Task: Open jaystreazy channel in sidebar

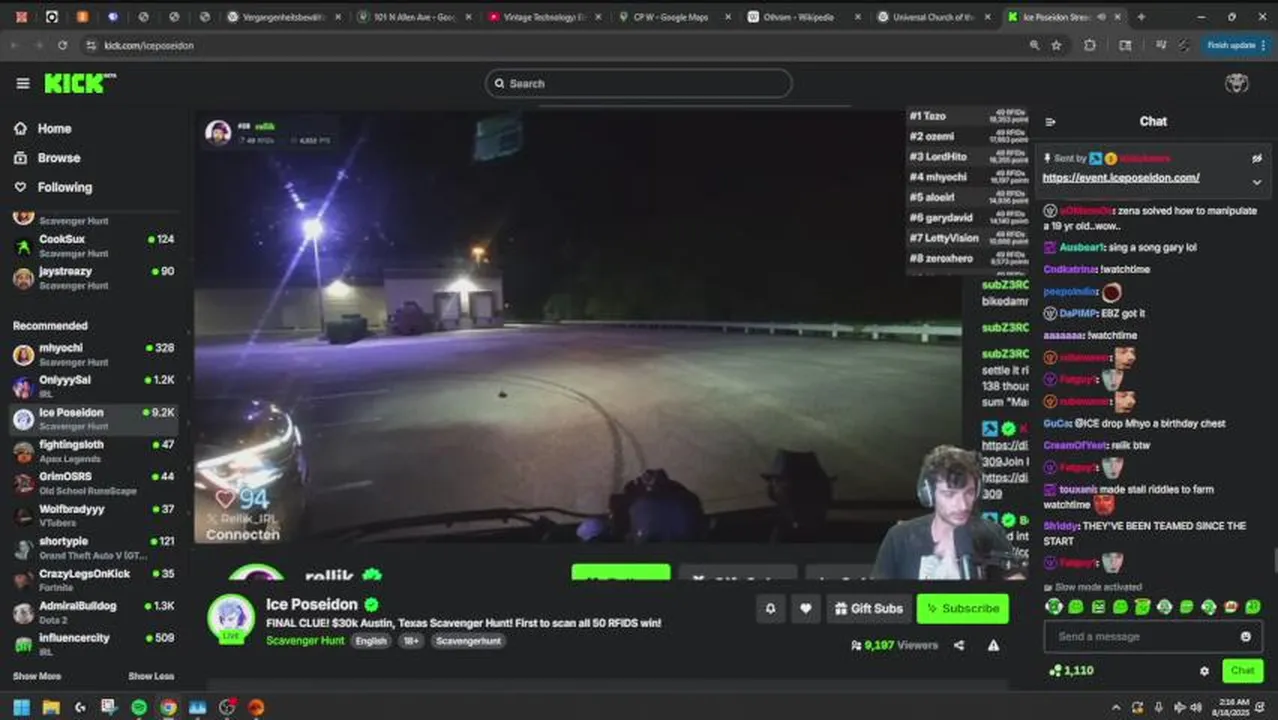Action: pyautogui.click(x=94, y=278)
